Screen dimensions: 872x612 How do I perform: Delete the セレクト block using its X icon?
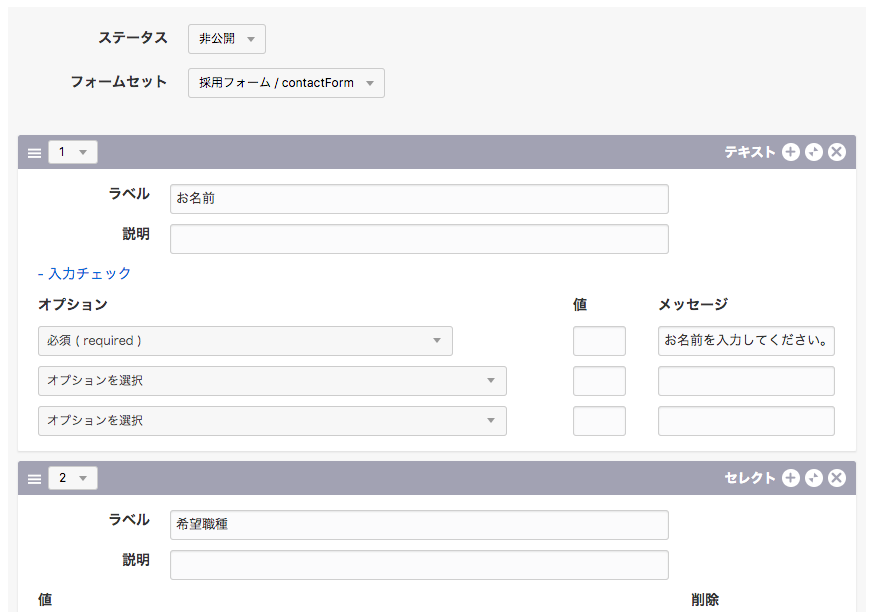coord(837,478)
